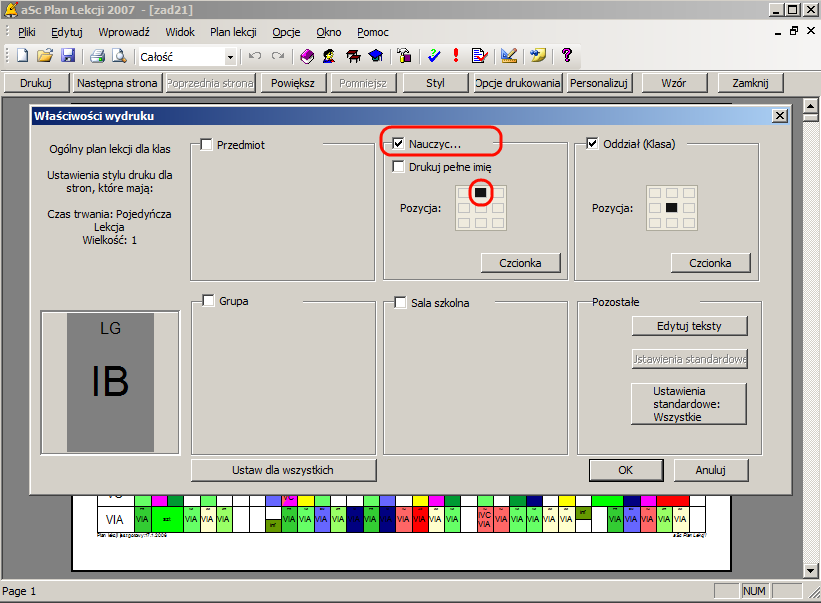Create a new file from toolbar
The image size is (821, 603).
click(x=23, y=55)
